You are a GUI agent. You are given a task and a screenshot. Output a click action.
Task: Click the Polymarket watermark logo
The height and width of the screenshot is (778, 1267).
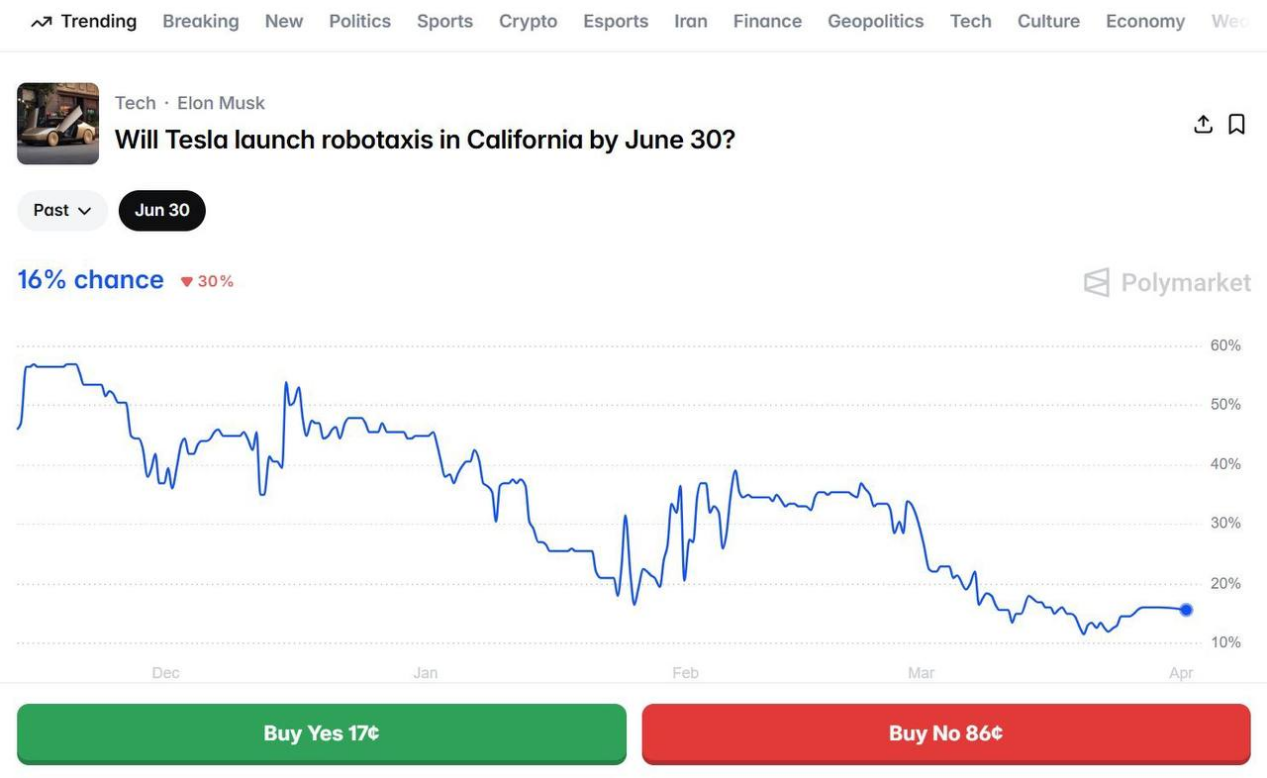[x=1166, y=283]
